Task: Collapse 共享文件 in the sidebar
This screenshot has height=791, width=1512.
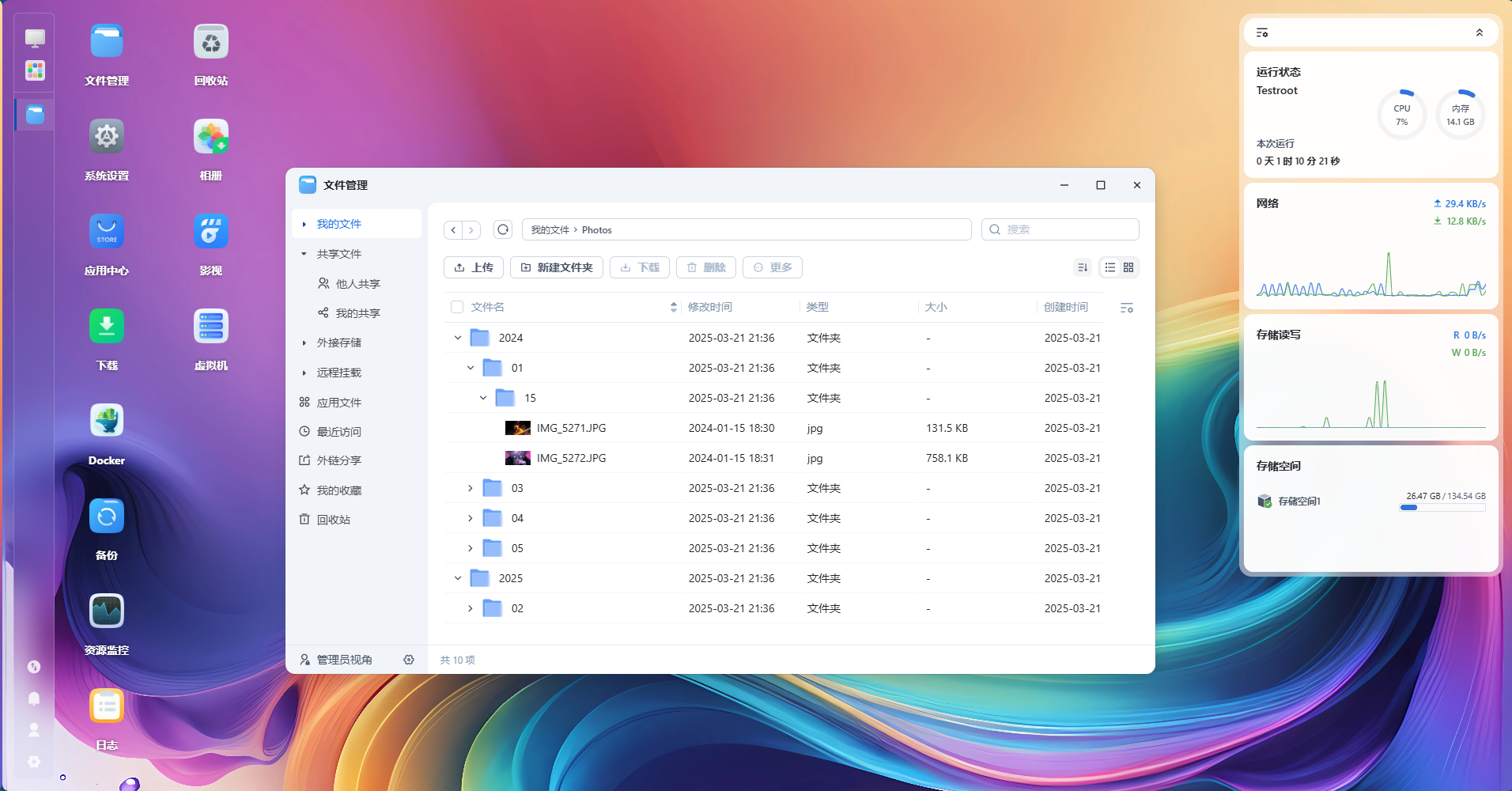Action: [x=304, y=254]
